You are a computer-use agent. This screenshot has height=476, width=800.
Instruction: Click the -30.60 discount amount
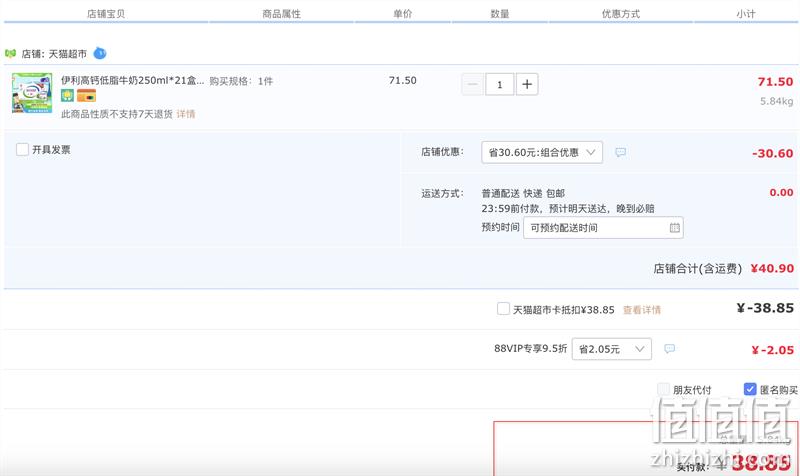(772, 153)
